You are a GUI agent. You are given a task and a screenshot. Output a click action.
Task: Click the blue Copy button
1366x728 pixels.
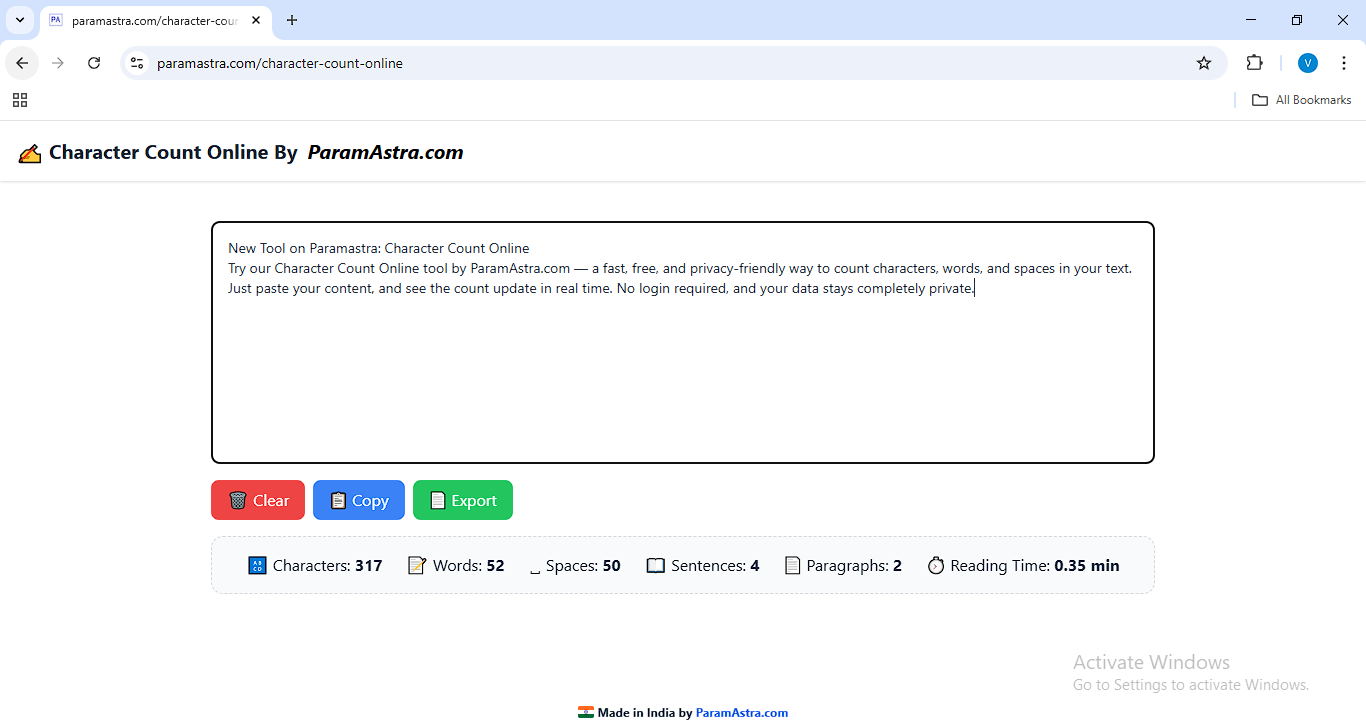[x=359, y=500]
